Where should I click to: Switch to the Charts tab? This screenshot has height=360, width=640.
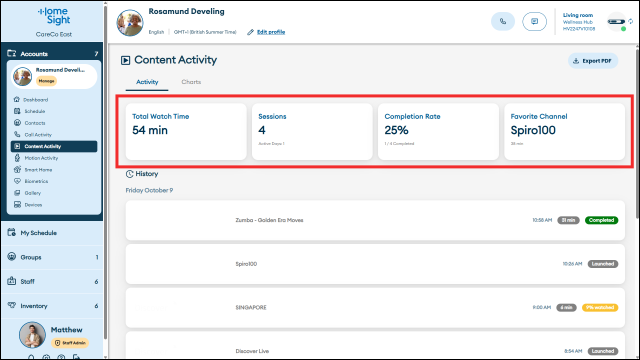click(x=191, y=82)
